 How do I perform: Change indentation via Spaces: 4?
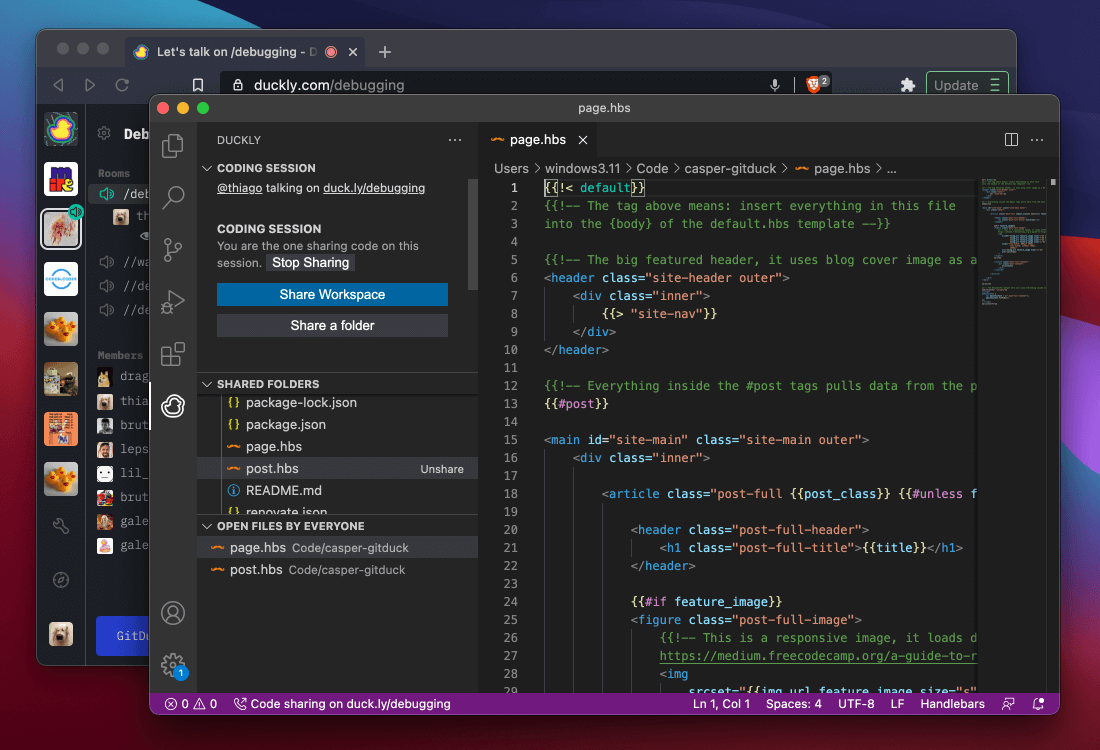[793, 704]
